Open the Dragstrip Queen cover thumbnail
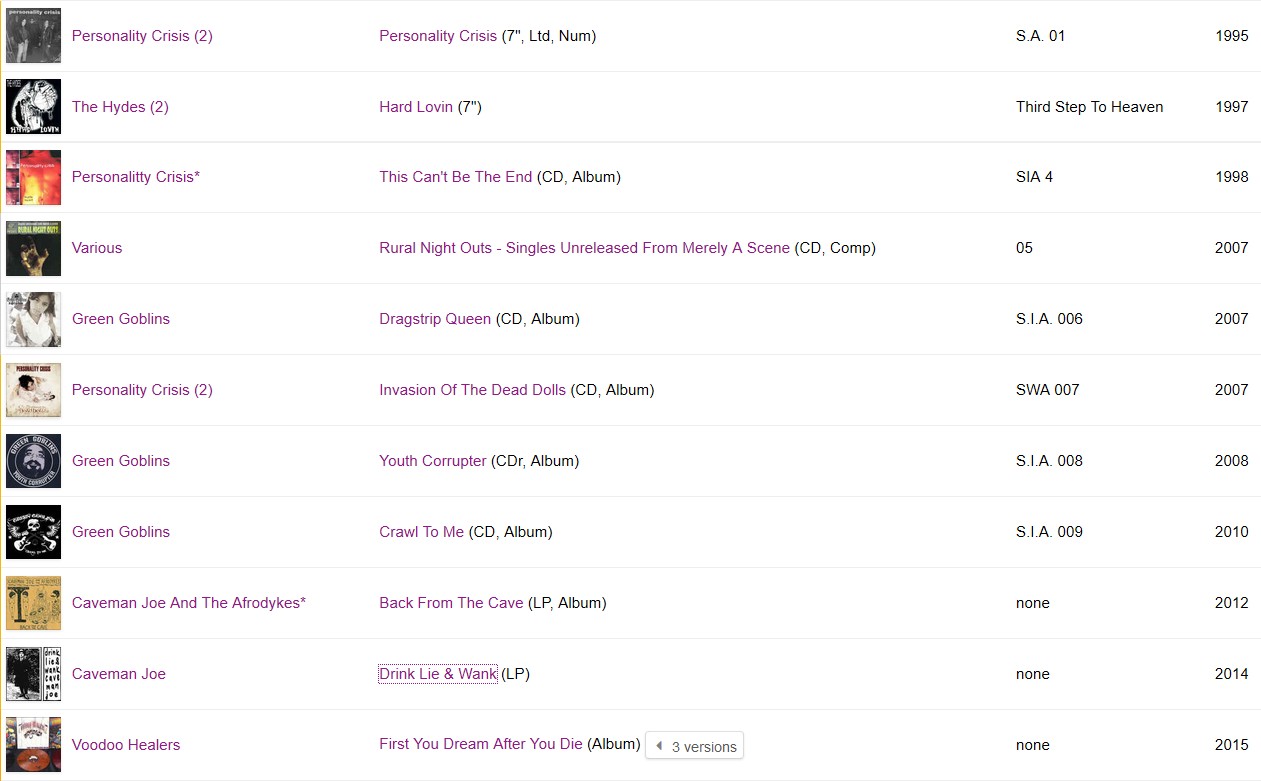The image size is (1261, 781). click(33, 318)
